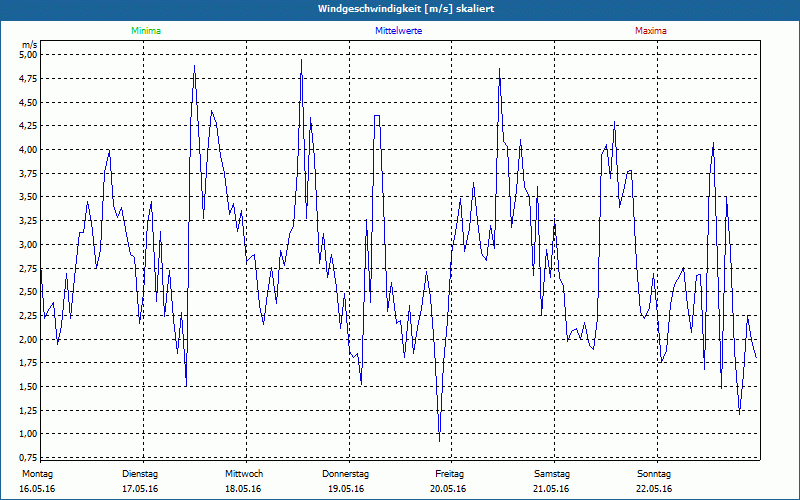Click the green Minima legend label

point(146,31)
